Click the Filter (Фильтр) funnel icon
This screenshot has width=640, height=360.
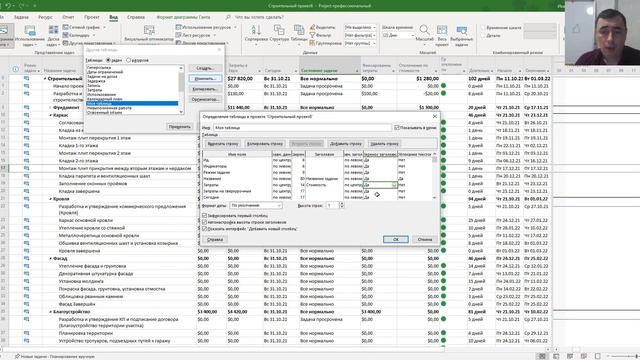tap(312, 35)
